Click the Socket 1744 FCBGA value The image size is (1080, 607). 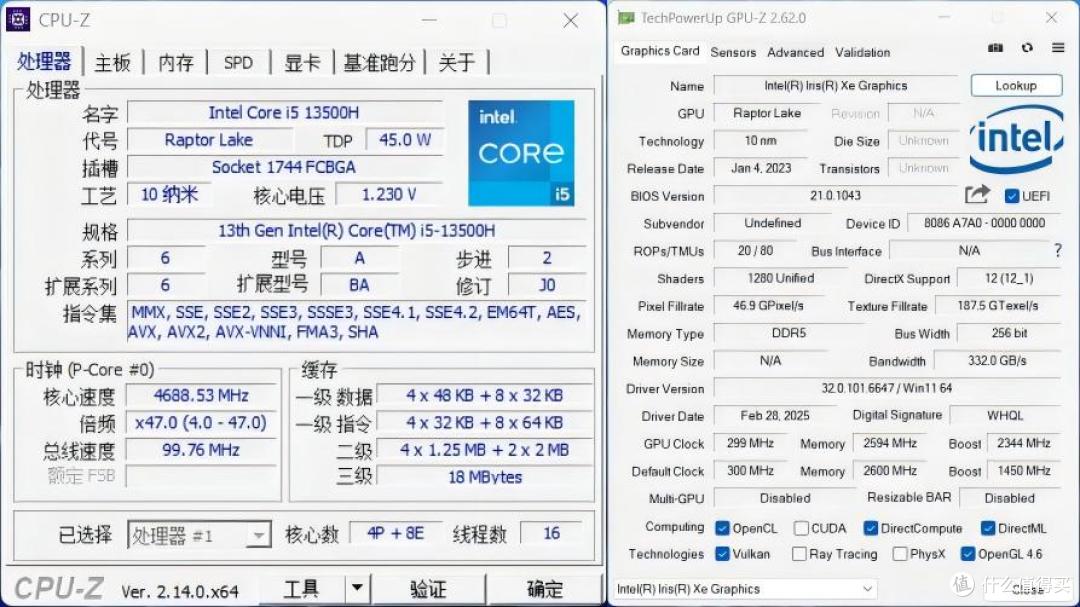pyautogui.click(x=284, y=167)
